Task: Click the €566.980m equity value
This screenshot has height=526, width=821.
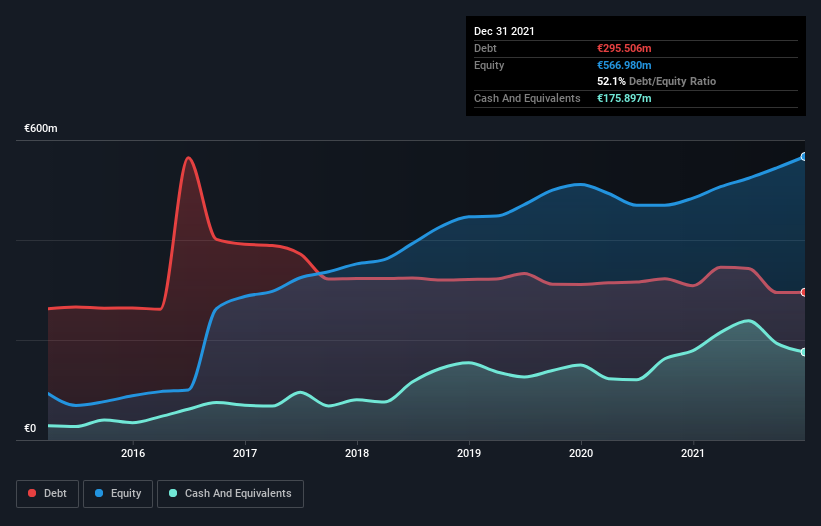Action: pos(624,65)
